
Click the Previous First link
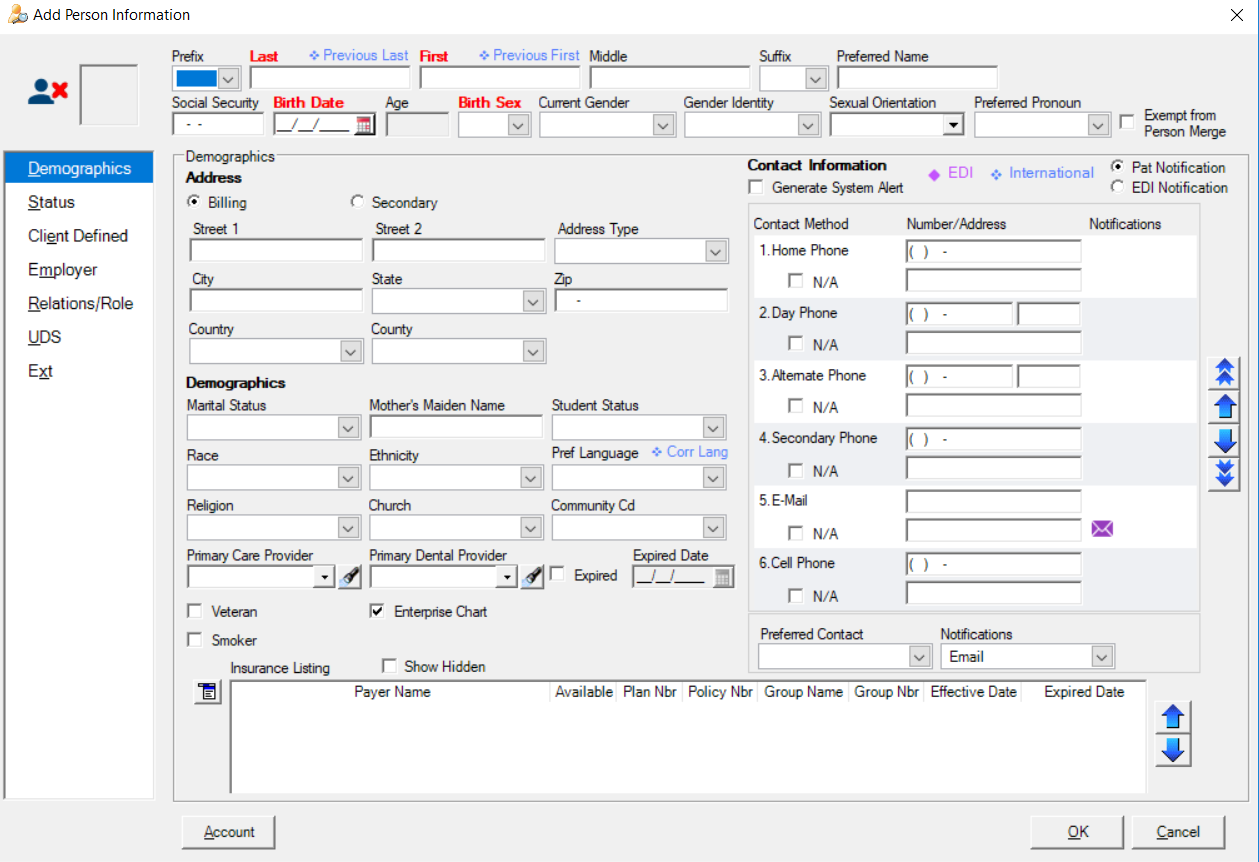point(530,56)
